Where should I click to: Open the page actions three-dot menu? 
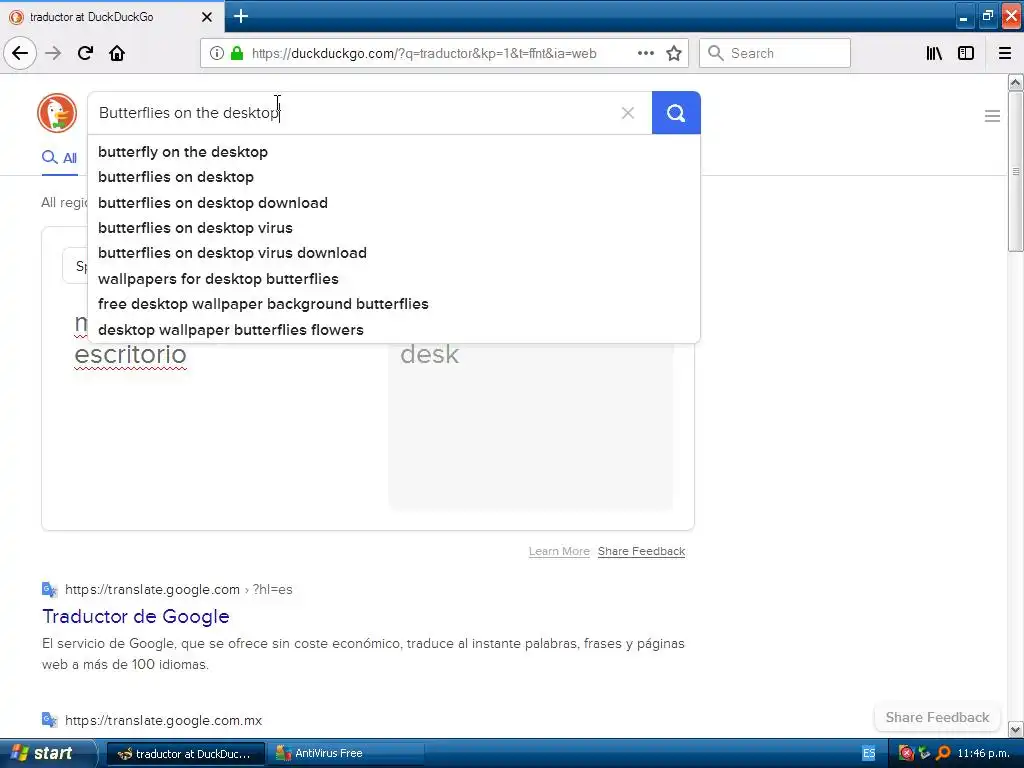click(645, 53)
